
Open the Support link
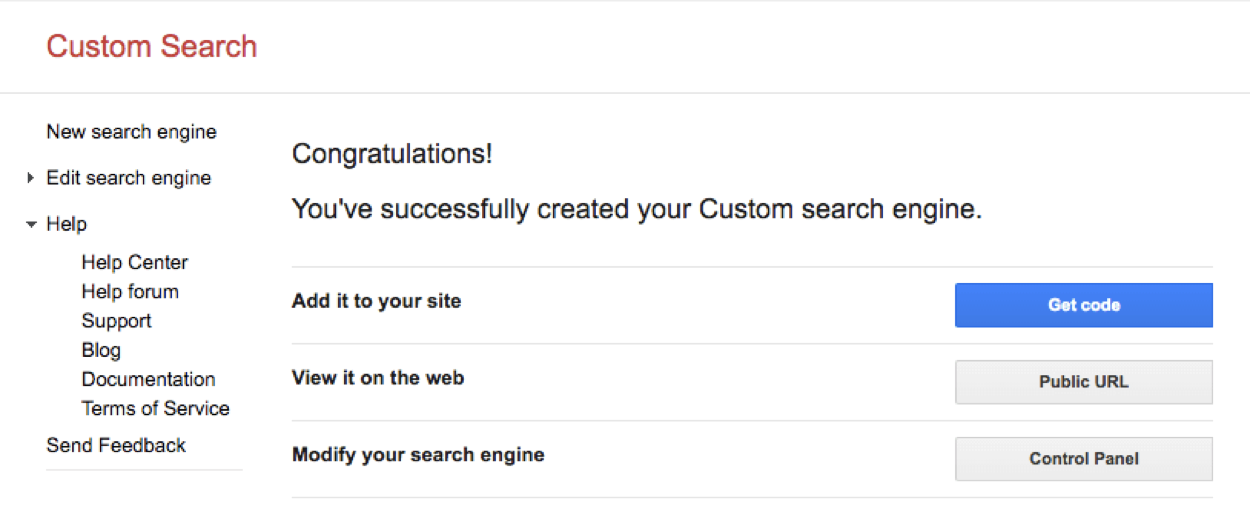pos(117,321)
